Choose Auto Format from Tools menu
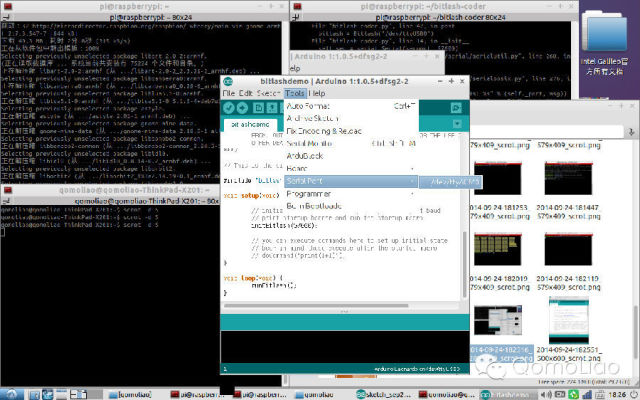The image size is (640, 400). point(351,106)
